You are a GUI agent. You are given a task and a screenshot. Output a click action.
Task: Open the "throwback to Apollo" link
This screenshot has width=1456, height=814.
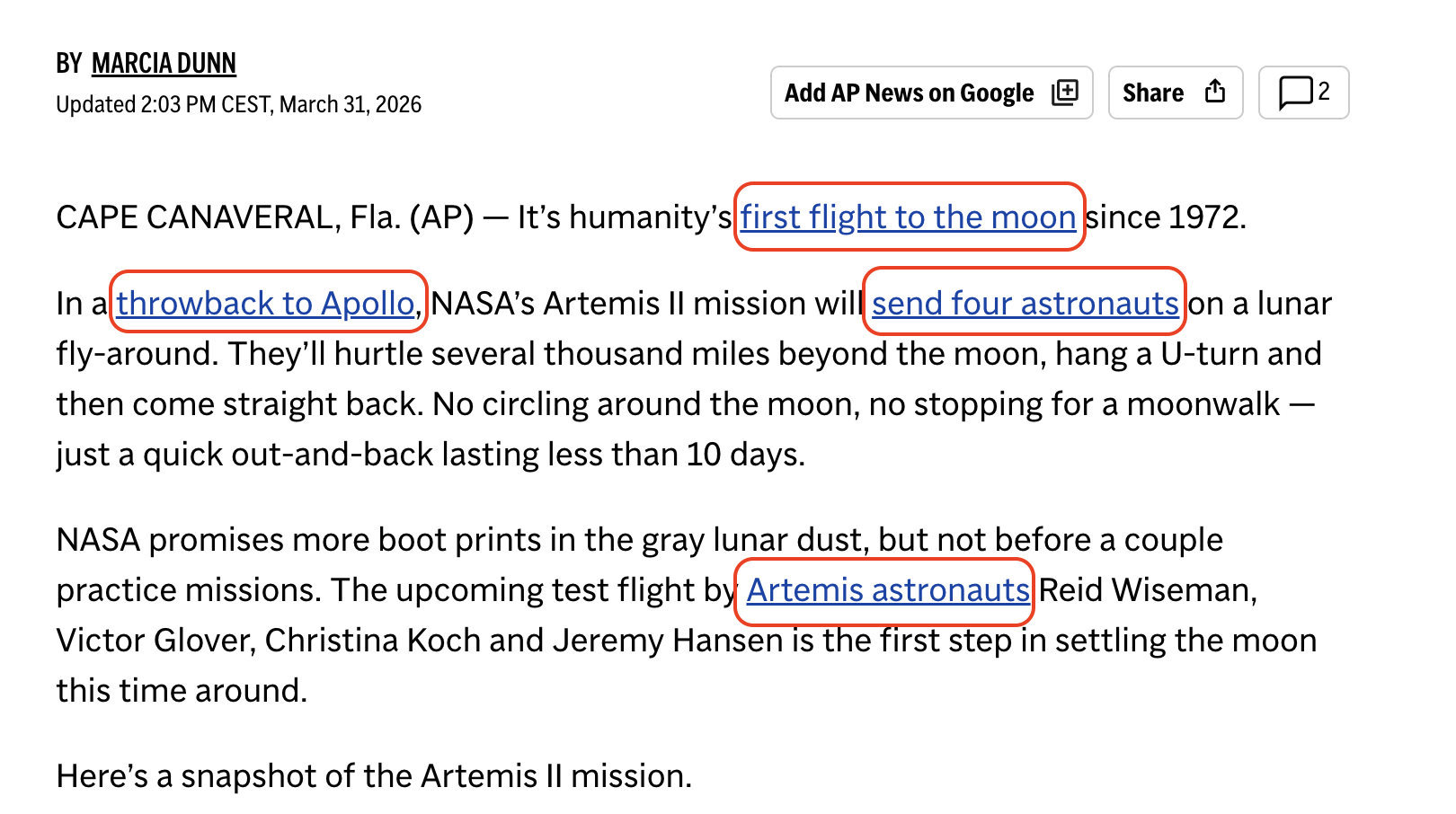pos(265,304)
